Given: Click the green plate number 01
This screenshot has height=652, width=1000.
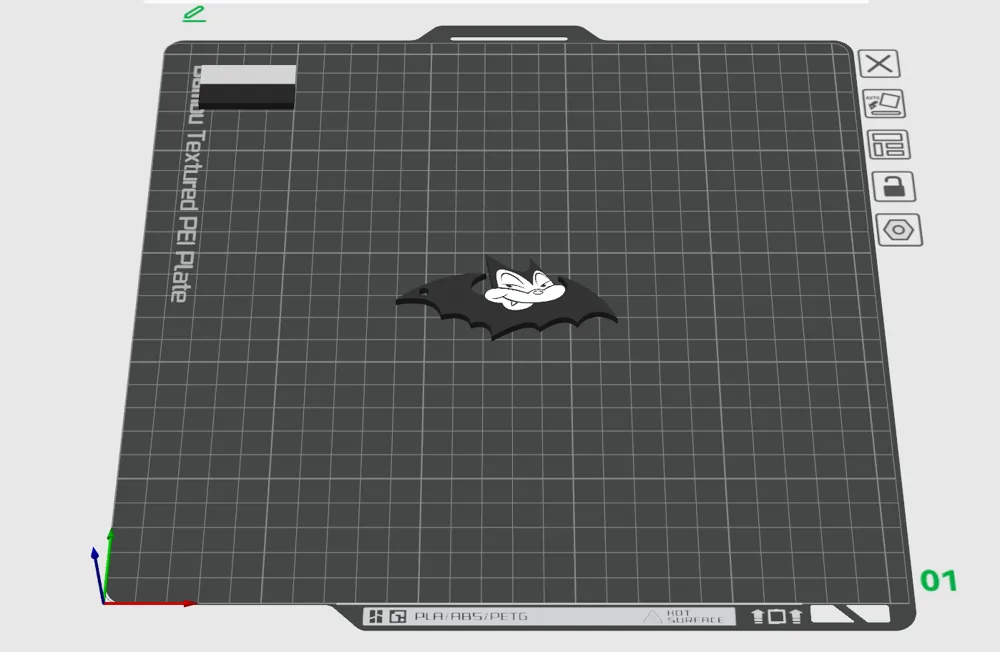Looking at the screenshot, I should (938, 580).
